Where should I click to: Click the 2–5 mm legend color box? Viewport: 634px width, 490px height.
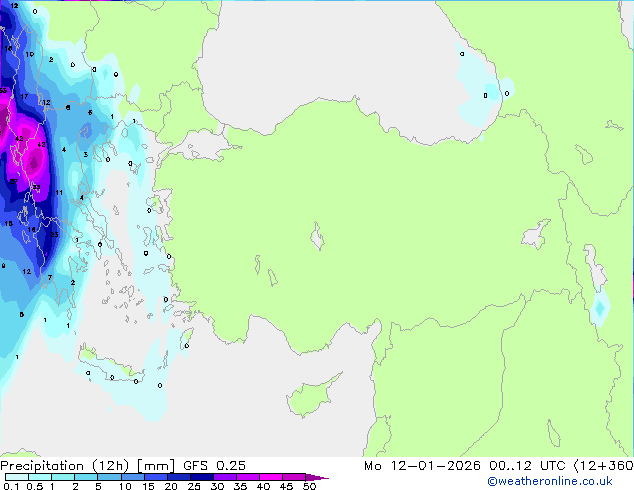(x=86, y=477)
